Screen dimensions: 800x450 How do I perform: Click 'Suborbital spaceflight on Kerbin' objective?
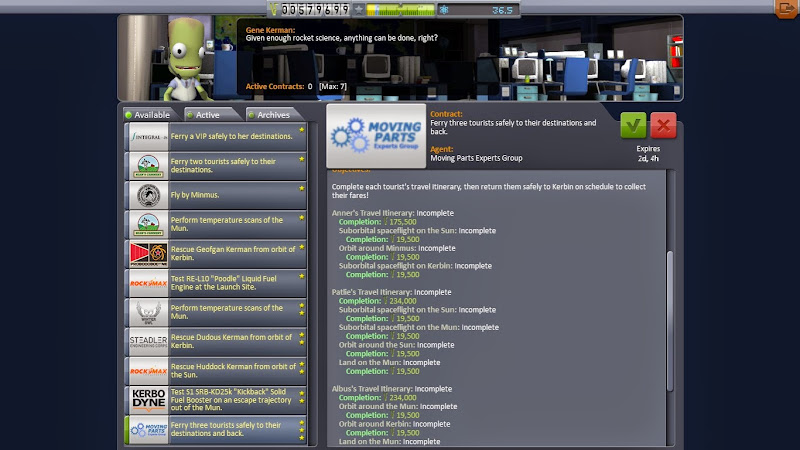(x=415, y=266)
